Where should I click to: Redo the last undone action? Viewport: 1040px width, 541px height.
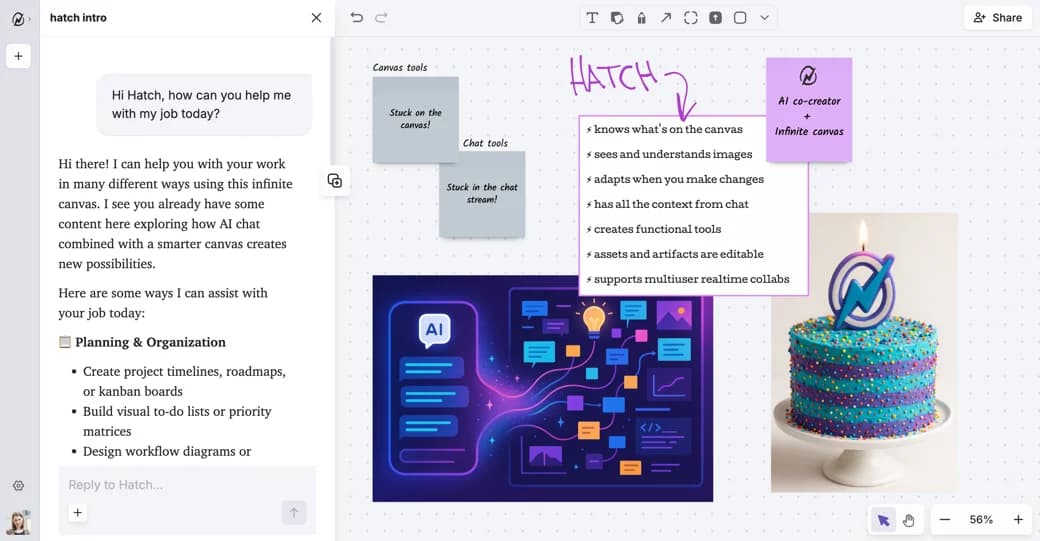381,18
